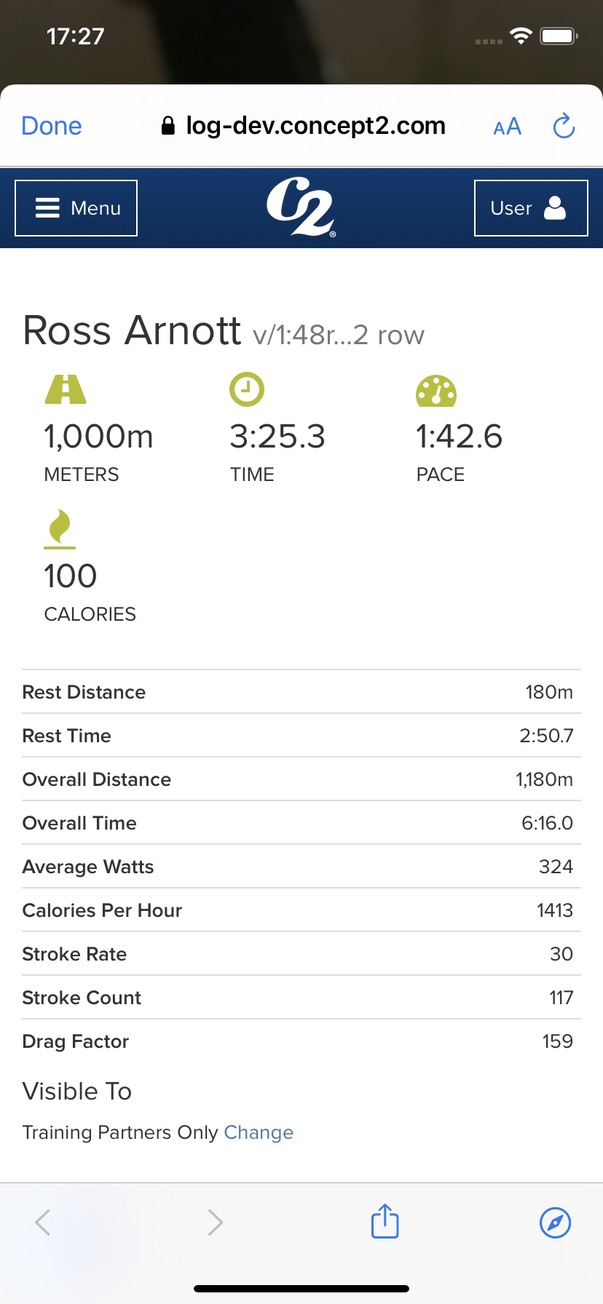The image size is (603, 1304).
Task: Click the Concept2 logo in header
Action: pos(301,208)
